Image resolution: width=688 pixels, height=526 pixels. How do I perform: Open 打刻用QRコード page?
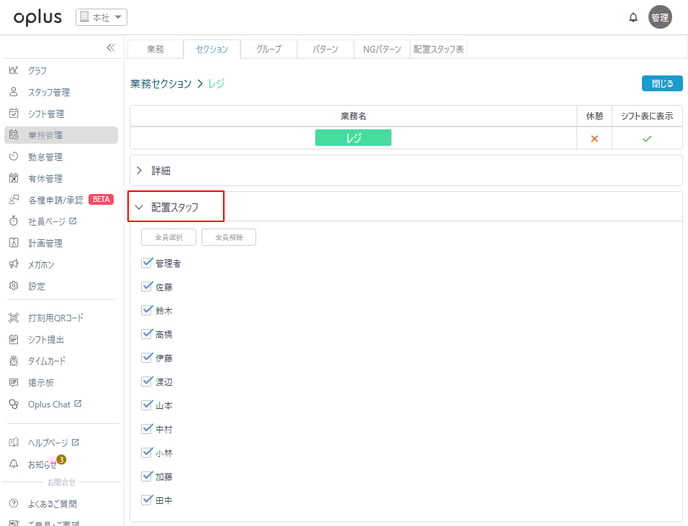coord(56,317)
